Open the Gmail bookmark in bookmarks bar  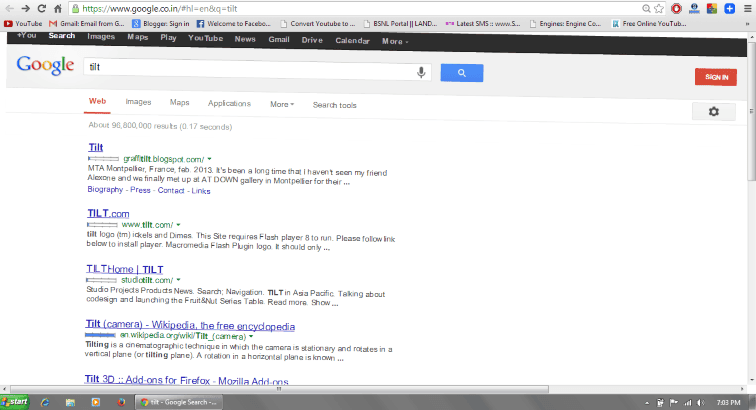coord(87,23)
